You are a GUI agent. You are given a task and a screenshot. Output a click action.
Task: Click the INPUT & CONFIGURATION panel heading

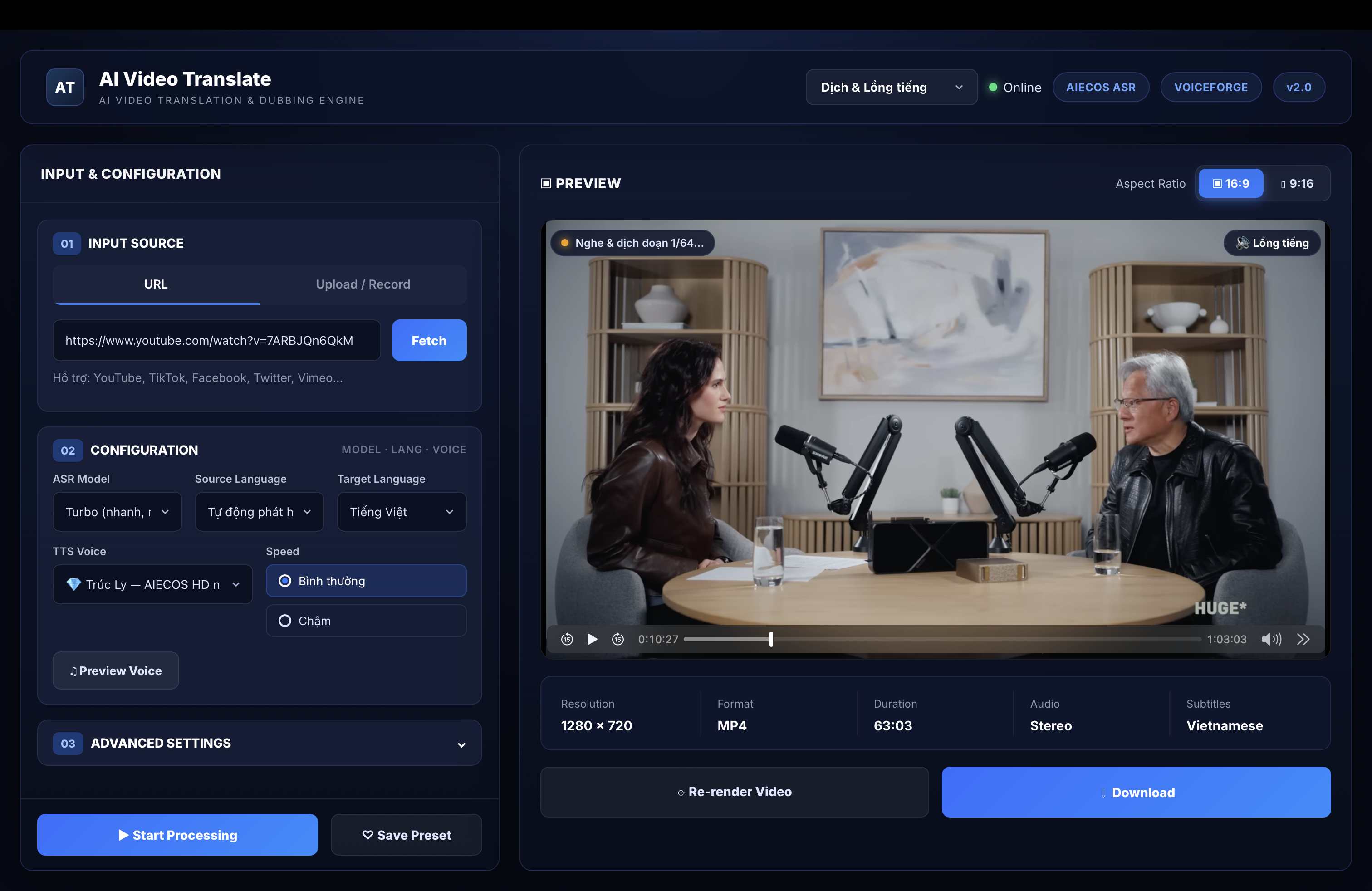(x=131, y=173)
